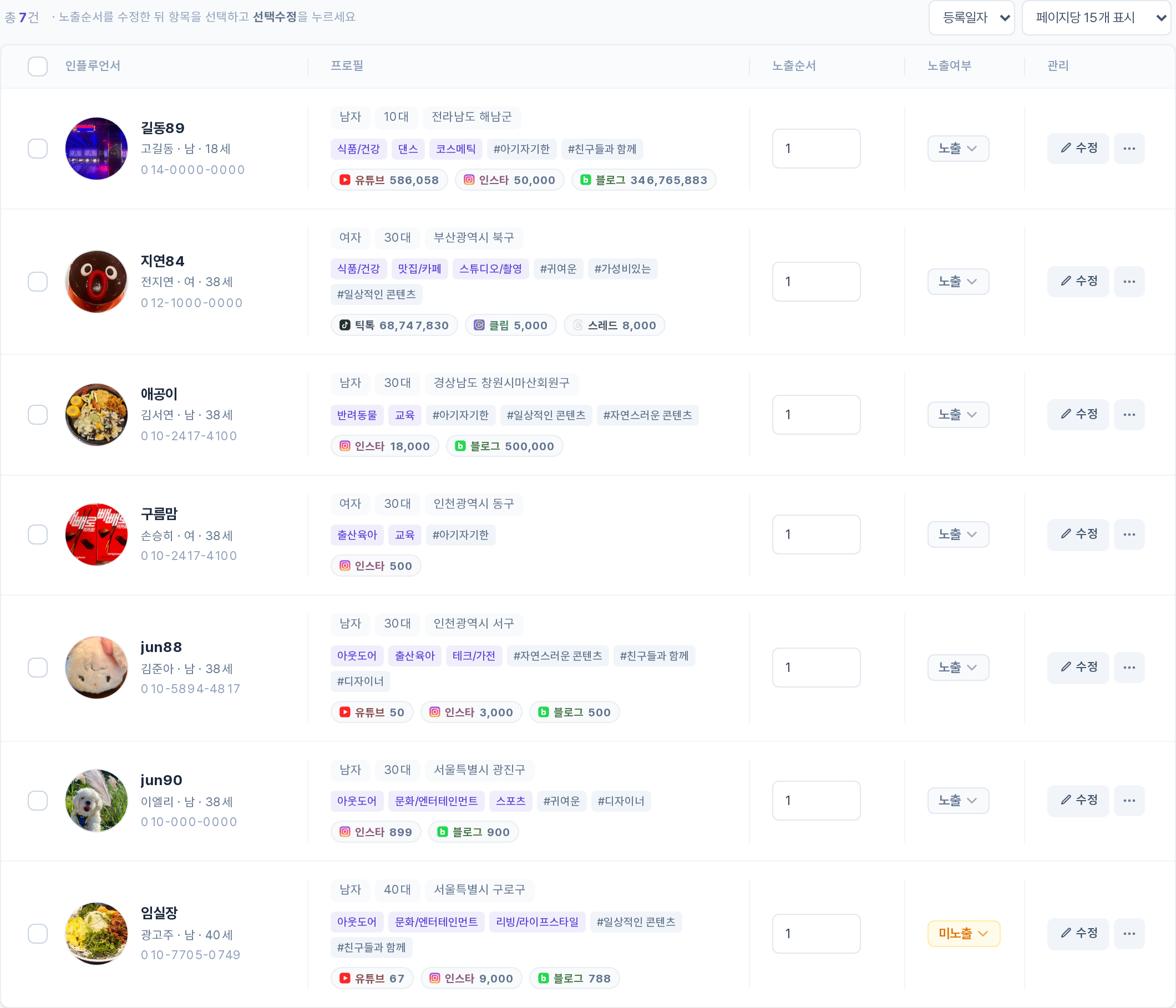Click the profile picture of 구름맘

coord(97,535)
